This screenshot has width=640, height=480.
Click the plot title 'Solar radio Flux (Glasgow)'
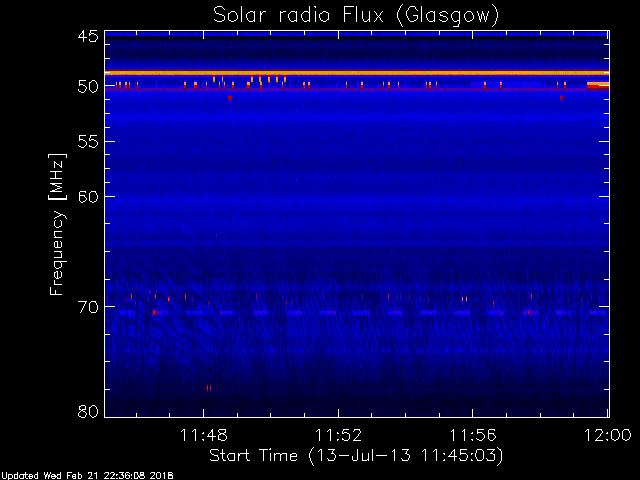point(356,15)
